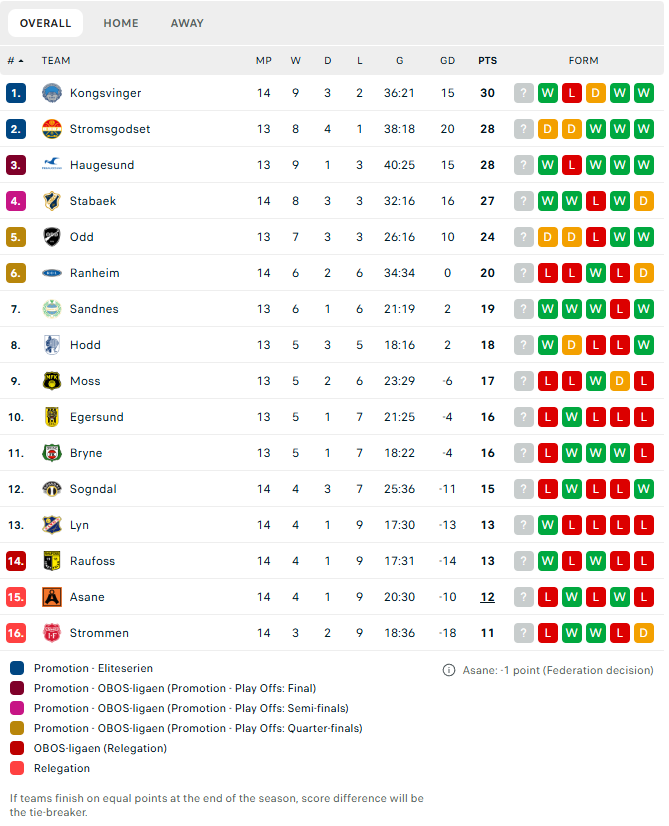The height and width of the screenshot is (826, 669).
Task: Sort the table by the # rank column arrow
Action: tap(21, 61)
